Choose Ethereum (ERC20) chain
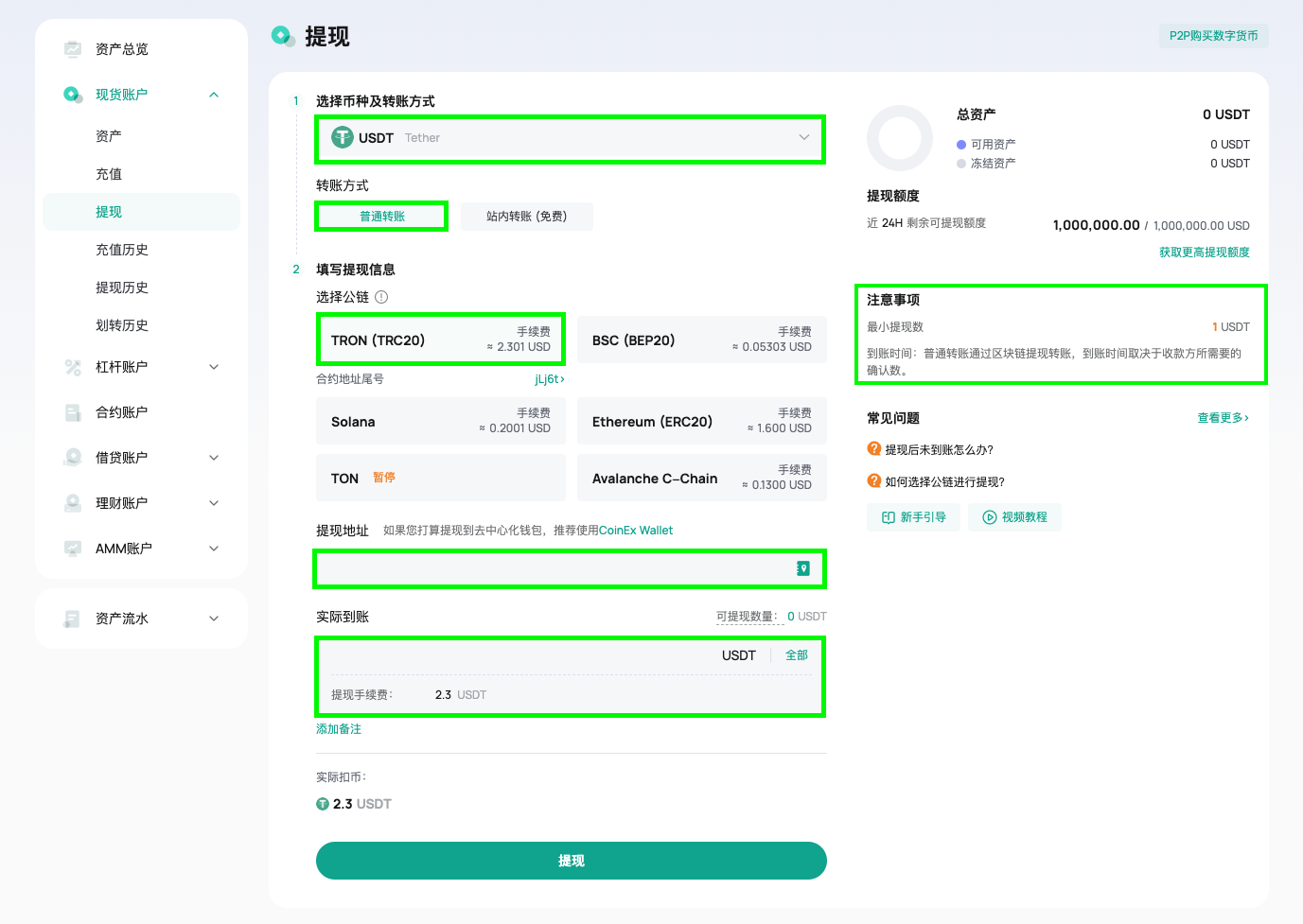 702,422
